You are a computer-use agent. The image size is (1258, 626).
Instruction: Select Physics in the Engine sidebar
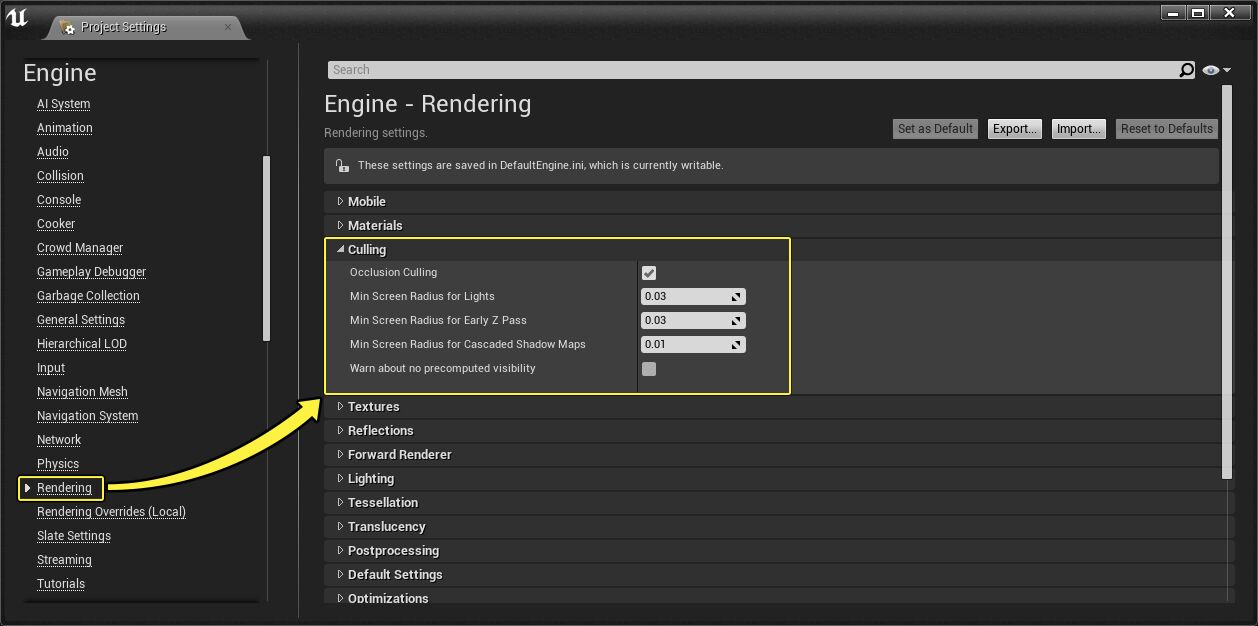pos(58,464)
